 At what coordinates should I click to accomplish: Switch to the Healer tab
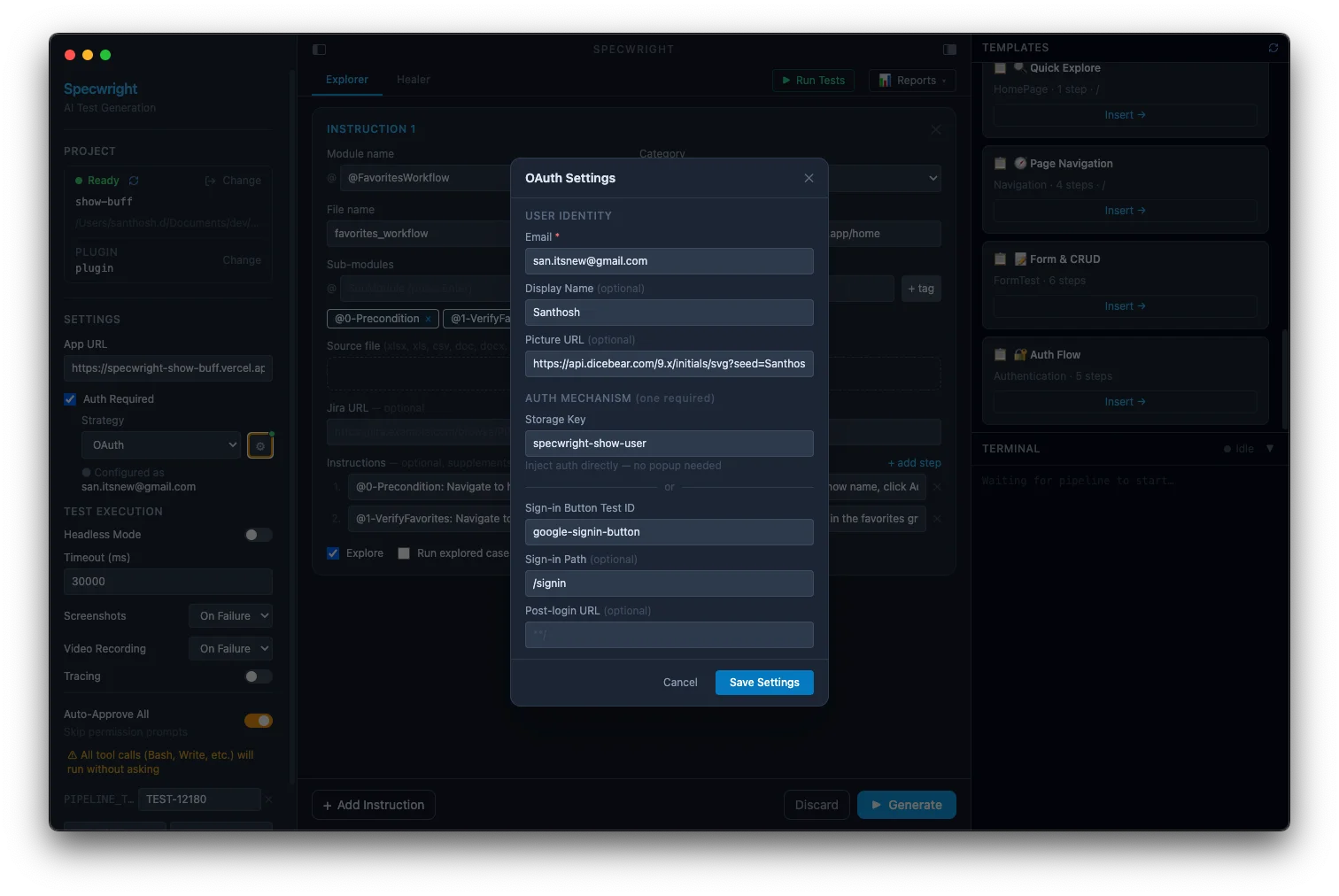[x=414, y=80]
